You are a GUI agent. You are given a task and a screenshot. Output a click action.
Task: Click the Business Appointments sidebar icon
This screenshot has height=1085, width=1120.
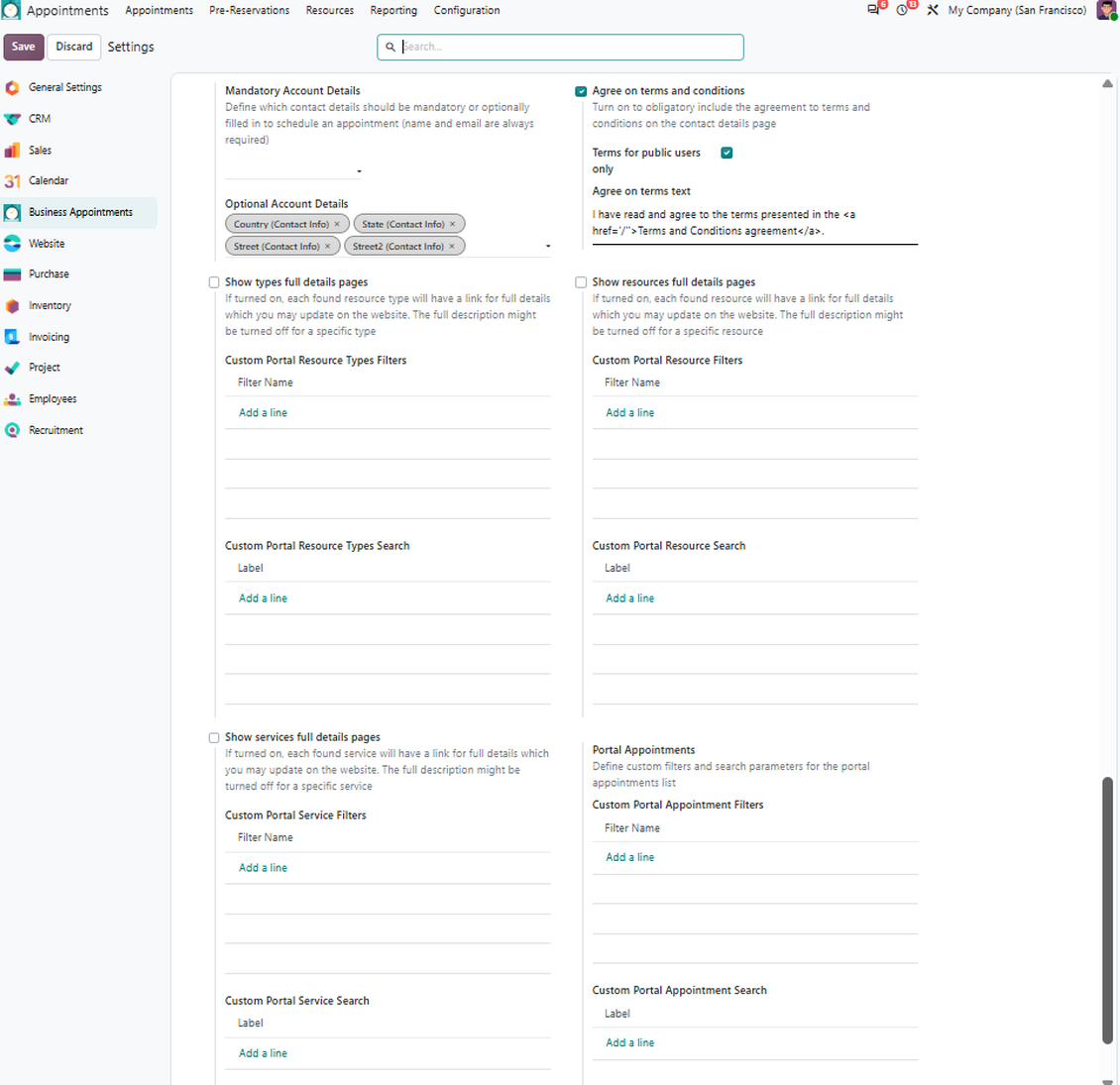point(12,213)
